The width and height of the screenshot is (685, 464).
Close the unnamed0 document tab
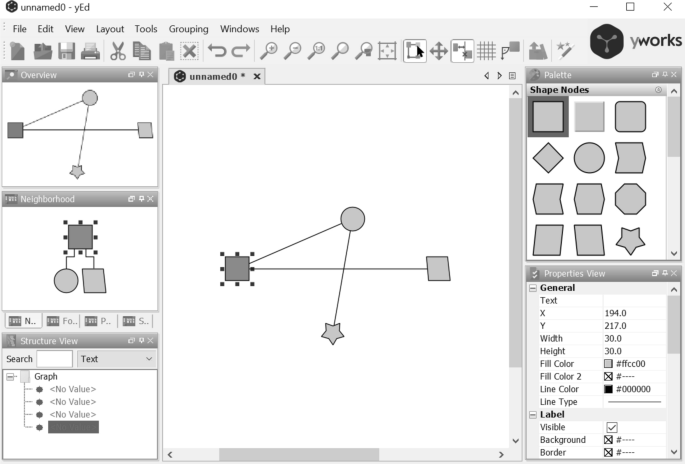tap(257, 76)
